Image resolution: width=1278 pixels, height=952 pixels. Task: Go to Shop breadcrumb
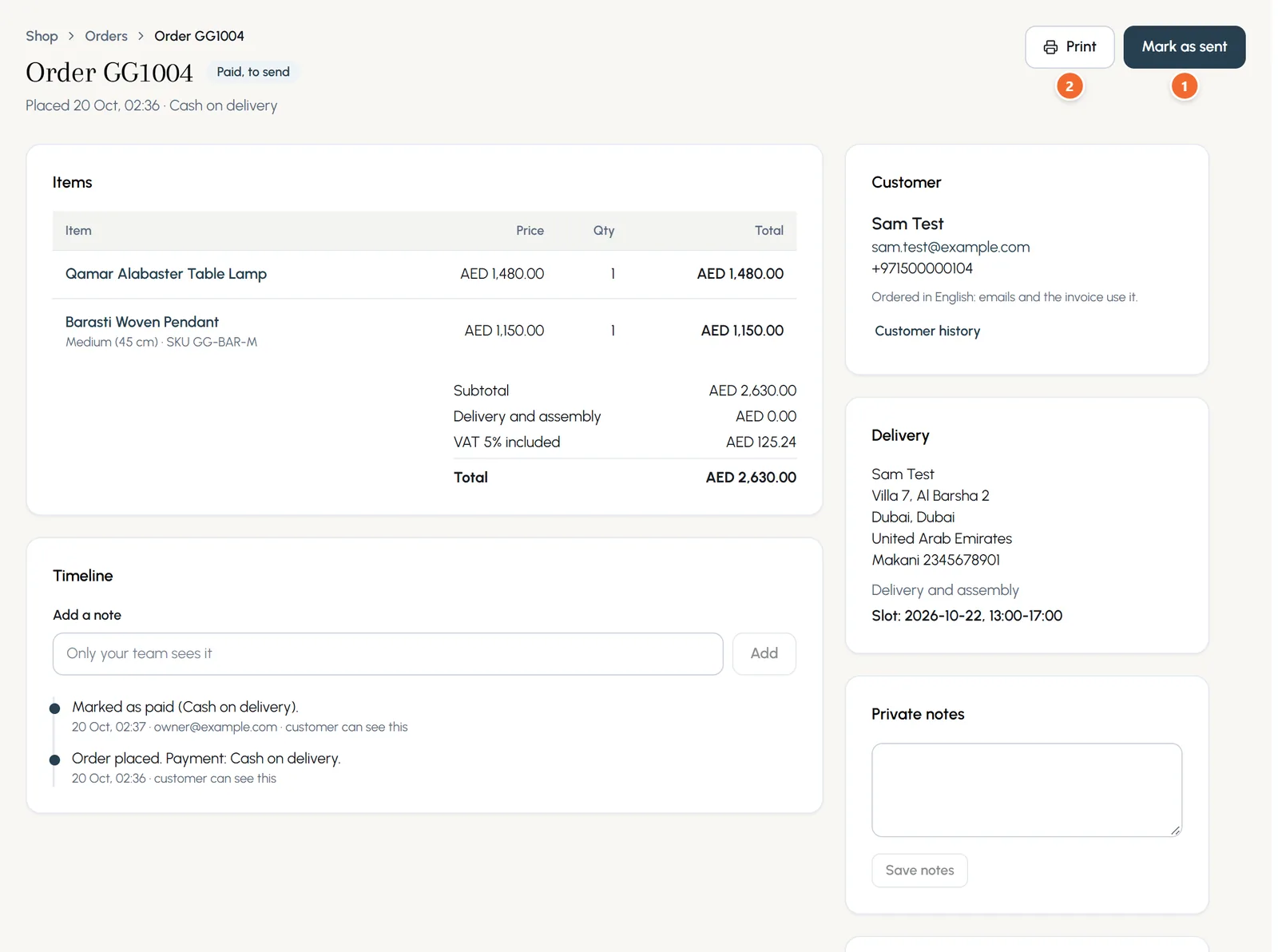point(42,36)
